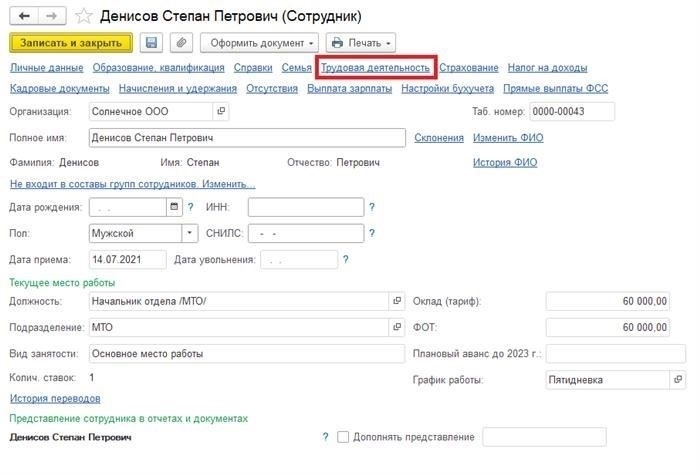Click the Полное имя field
Screen dimensions: 700x475
[247, 138]
